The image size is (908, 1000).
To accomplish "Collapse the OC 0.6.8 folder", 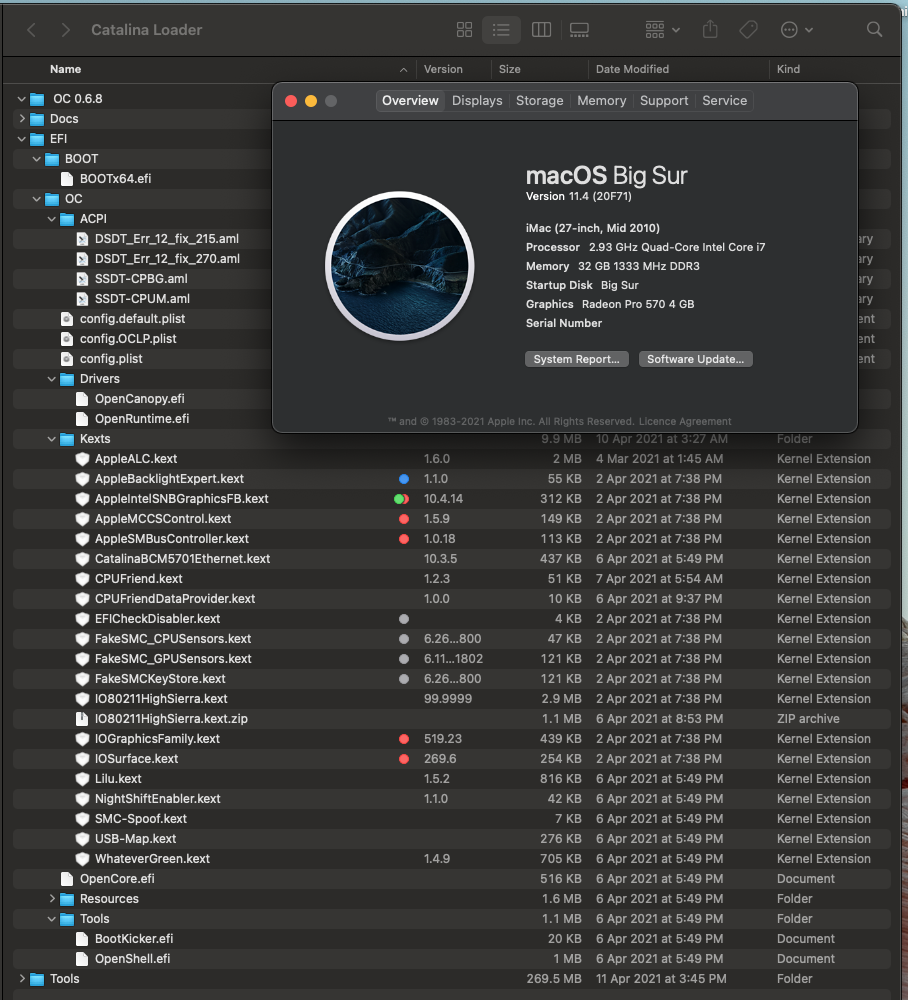I will pyautogui.click(x=22, y=99).
